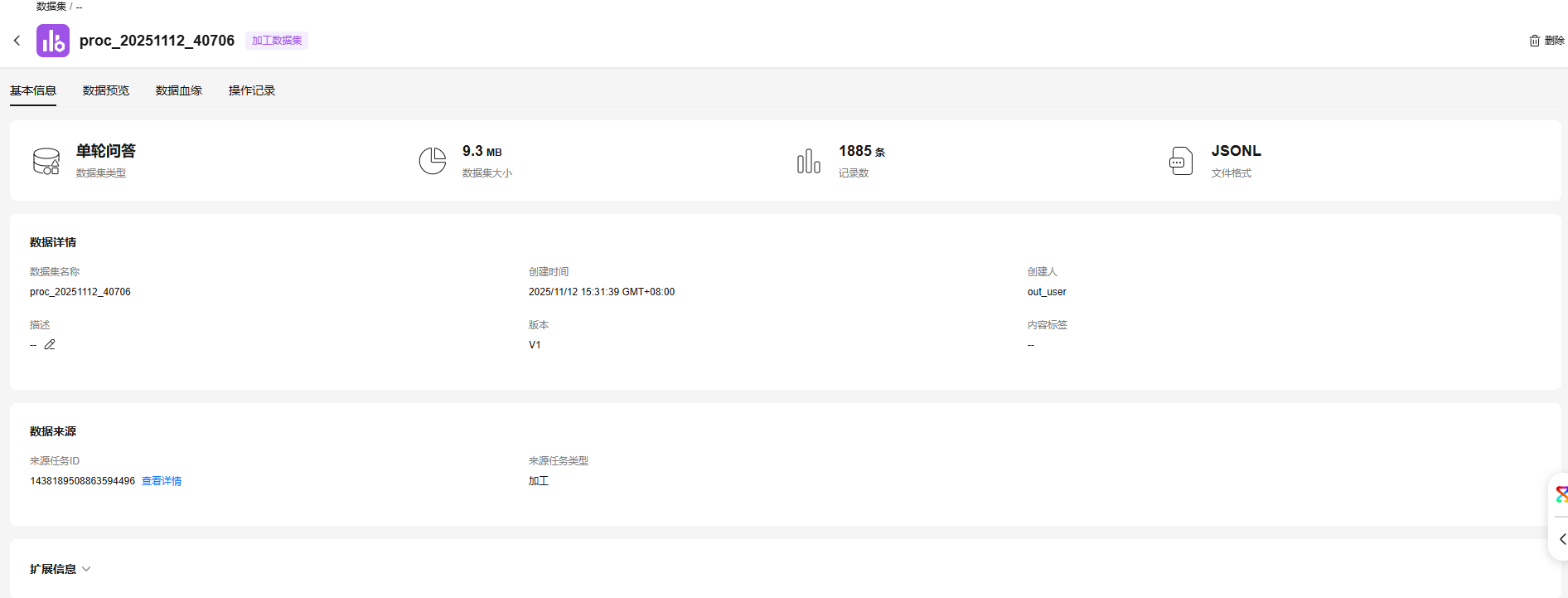Image resolution: width=1568 pixels, height=598 pixels.
Task: Expand the right side floating panel chevron
Action: tap(1562, 539)
